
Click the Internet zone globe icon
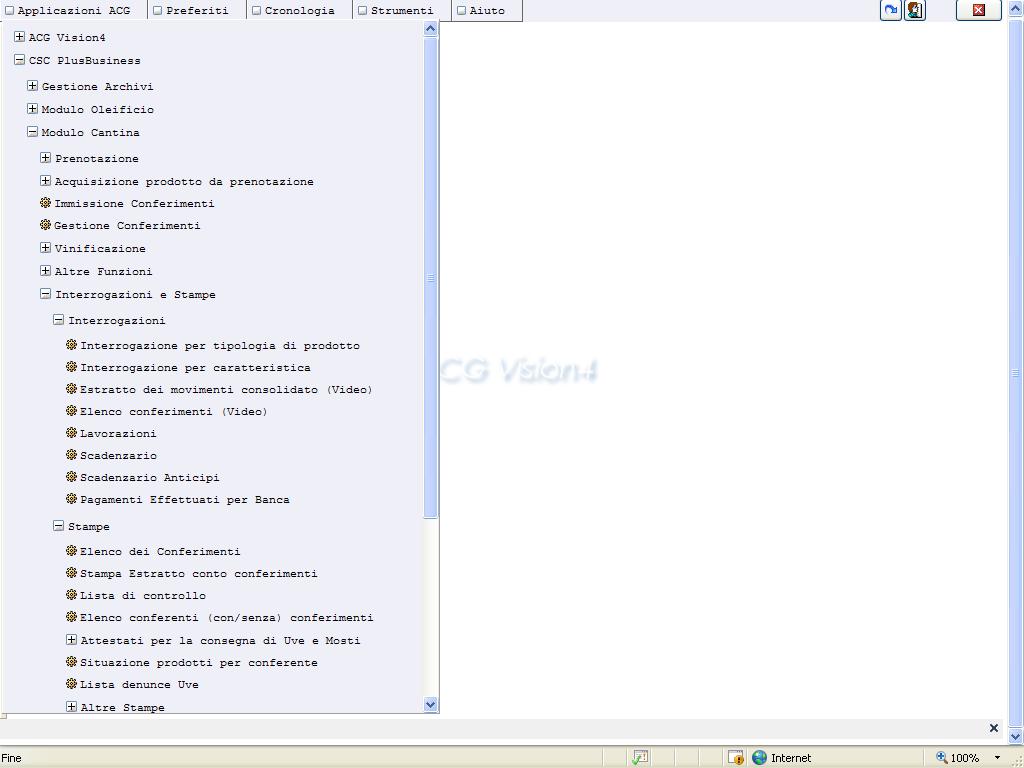760,758
